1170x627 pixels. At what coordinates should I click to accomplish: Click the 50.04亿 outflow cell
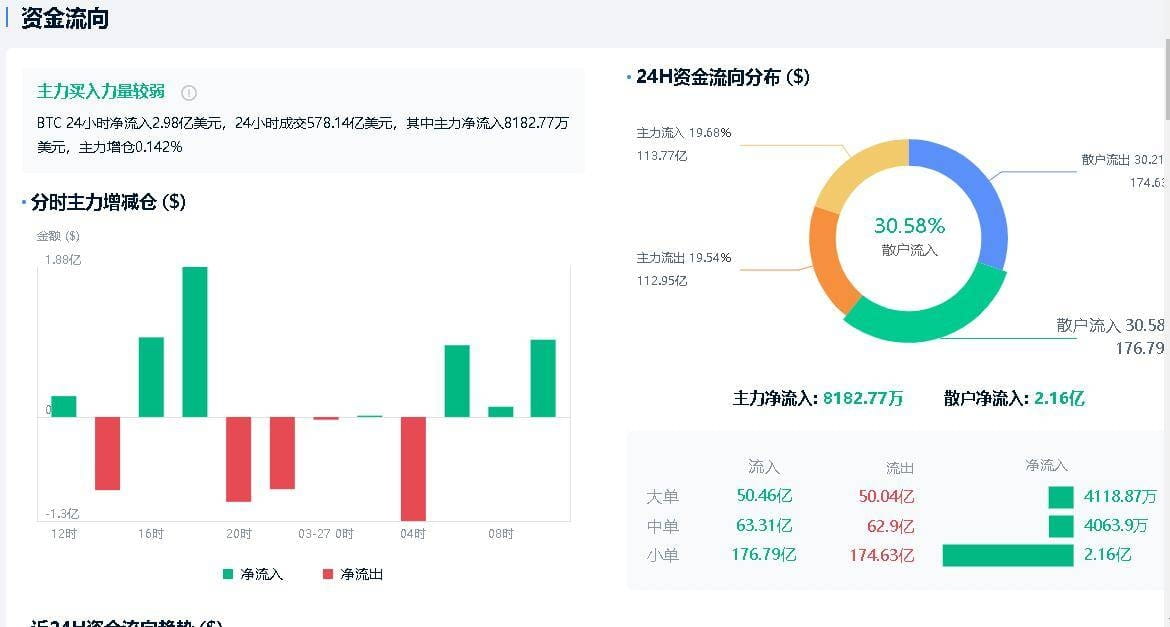pos(886,496)
